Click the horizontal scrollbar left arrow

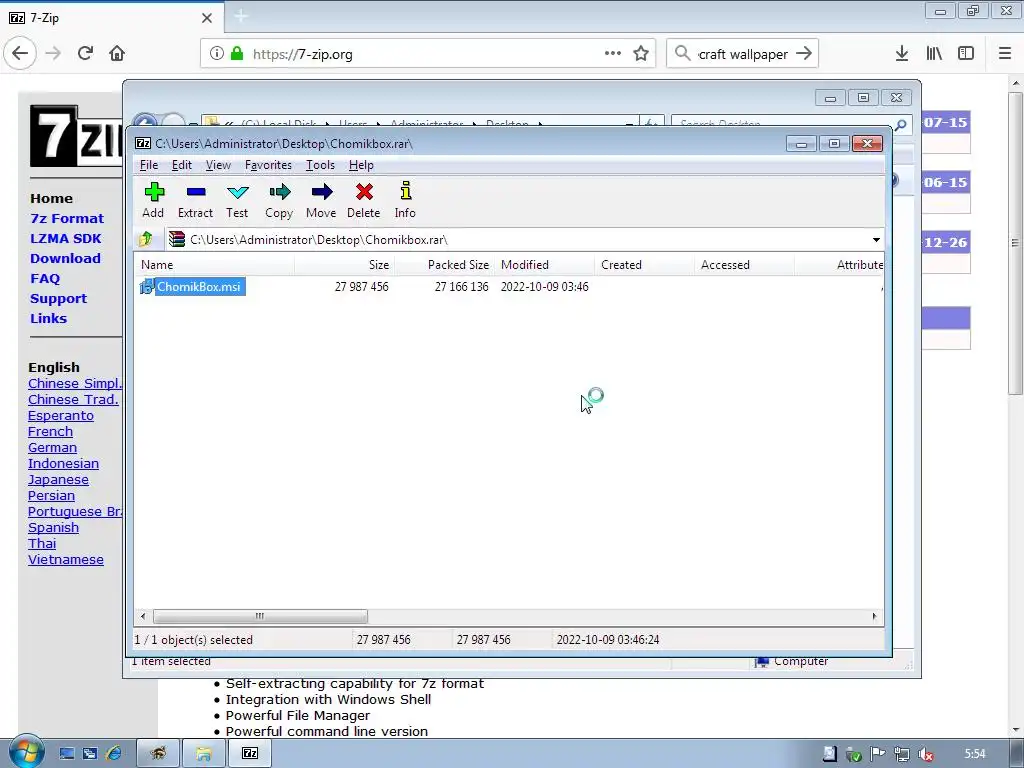point(143,616)
